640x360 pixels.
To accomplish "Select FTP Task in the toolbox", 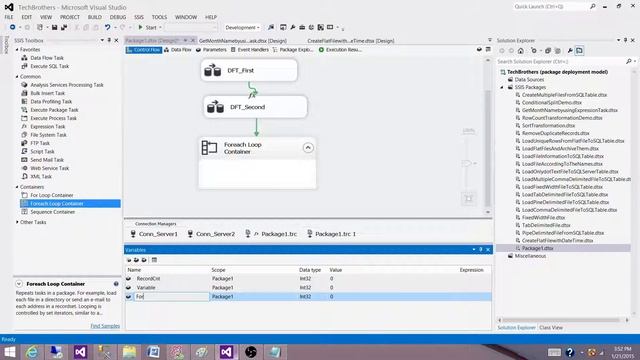I will pos(40,143).
